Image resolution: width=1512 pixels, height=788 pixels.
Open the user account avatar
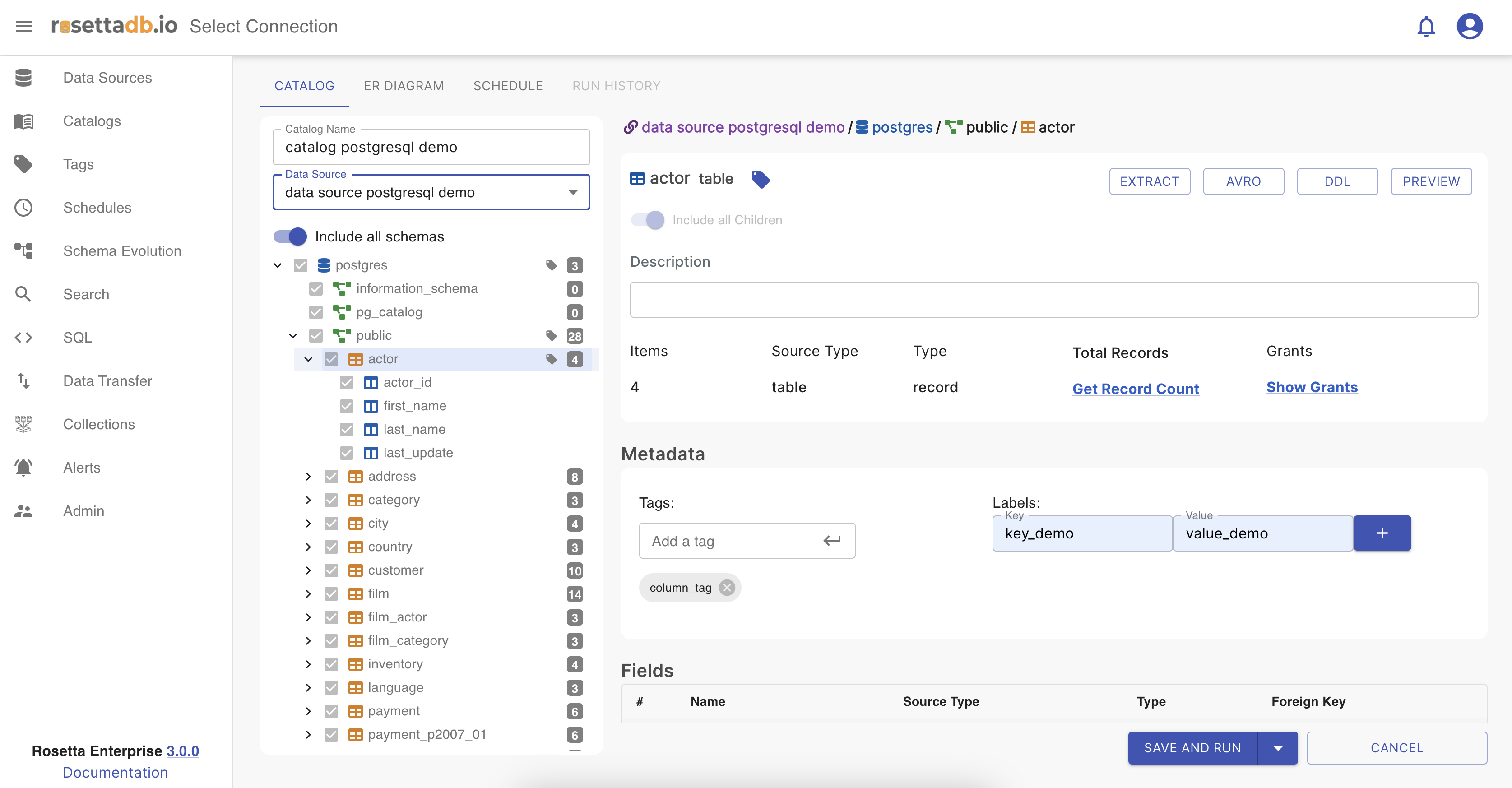[x=1469, y=27]
